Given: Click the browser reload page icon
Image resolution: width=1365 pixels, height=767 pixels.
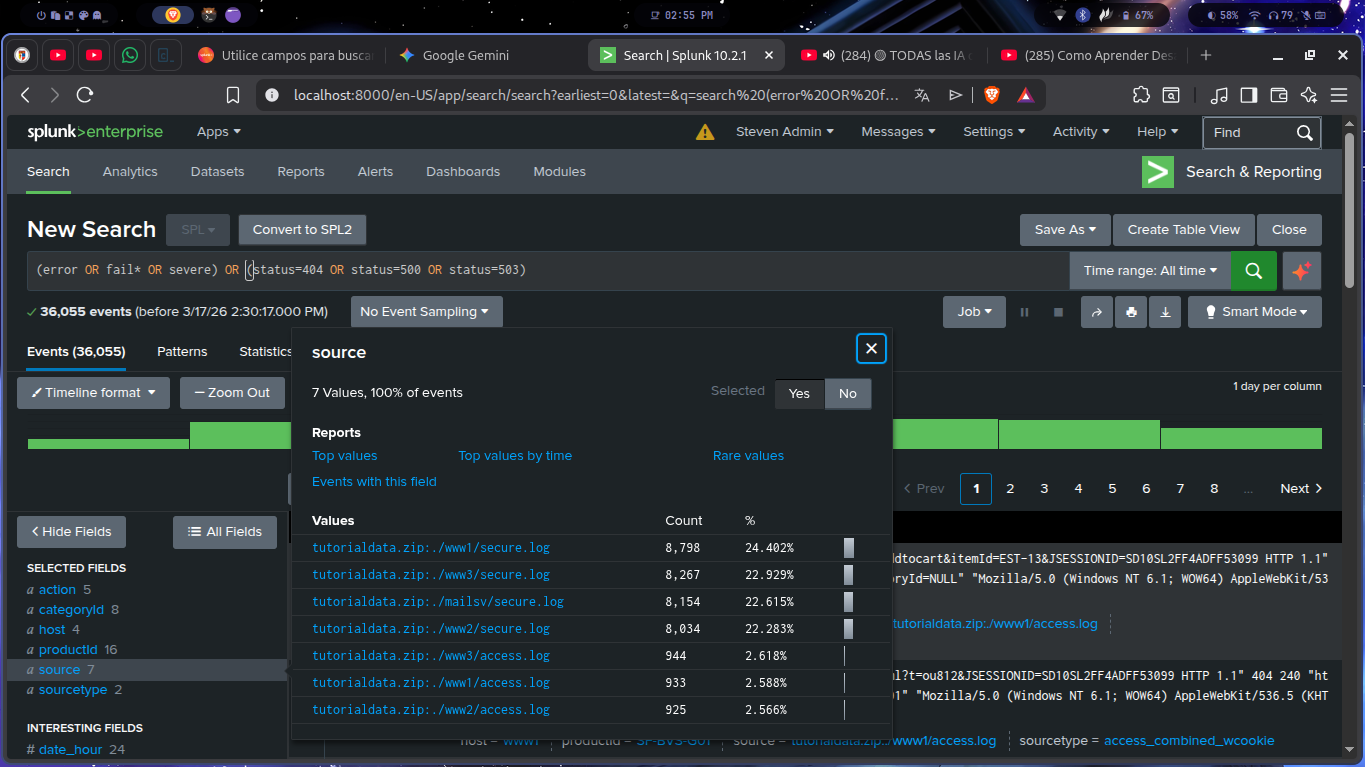Looking at the screenshot, I should click(x=85, y=95).
